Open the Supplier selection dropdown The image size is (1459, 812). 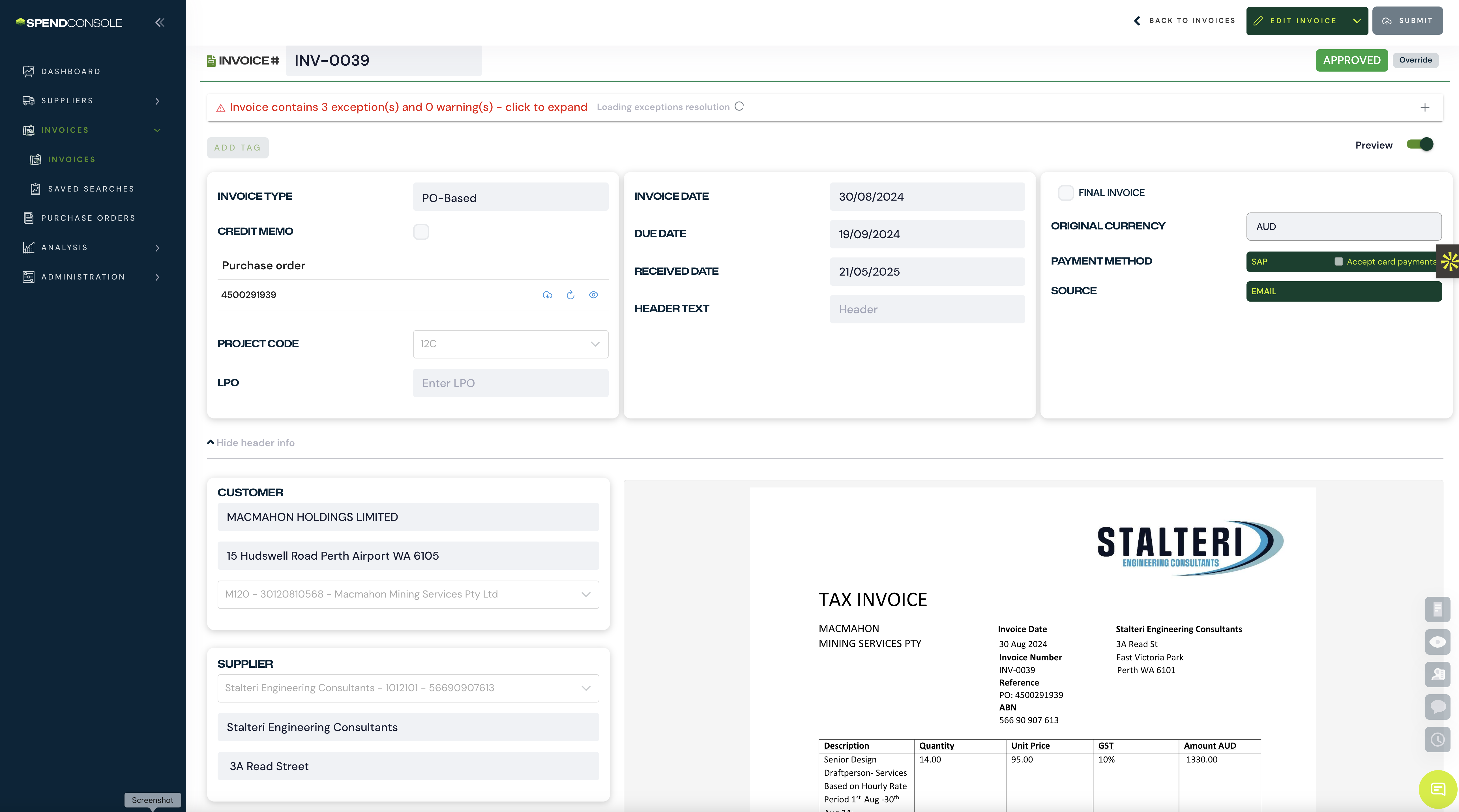(x=408, y=688)
